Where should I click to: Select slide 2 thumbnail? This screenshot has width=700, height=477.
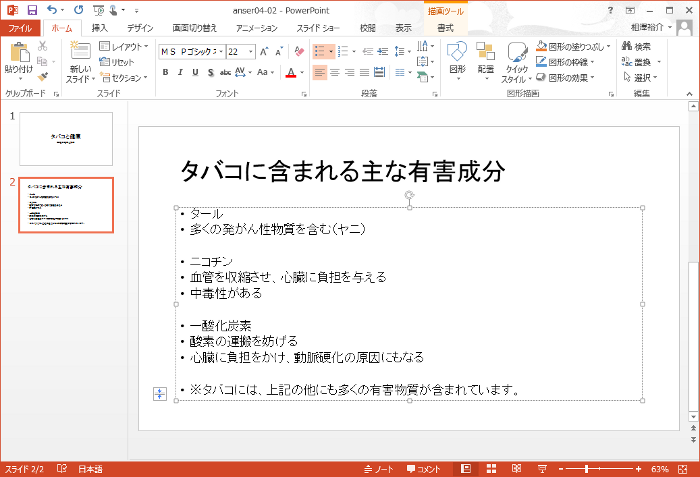click(66, 205)
